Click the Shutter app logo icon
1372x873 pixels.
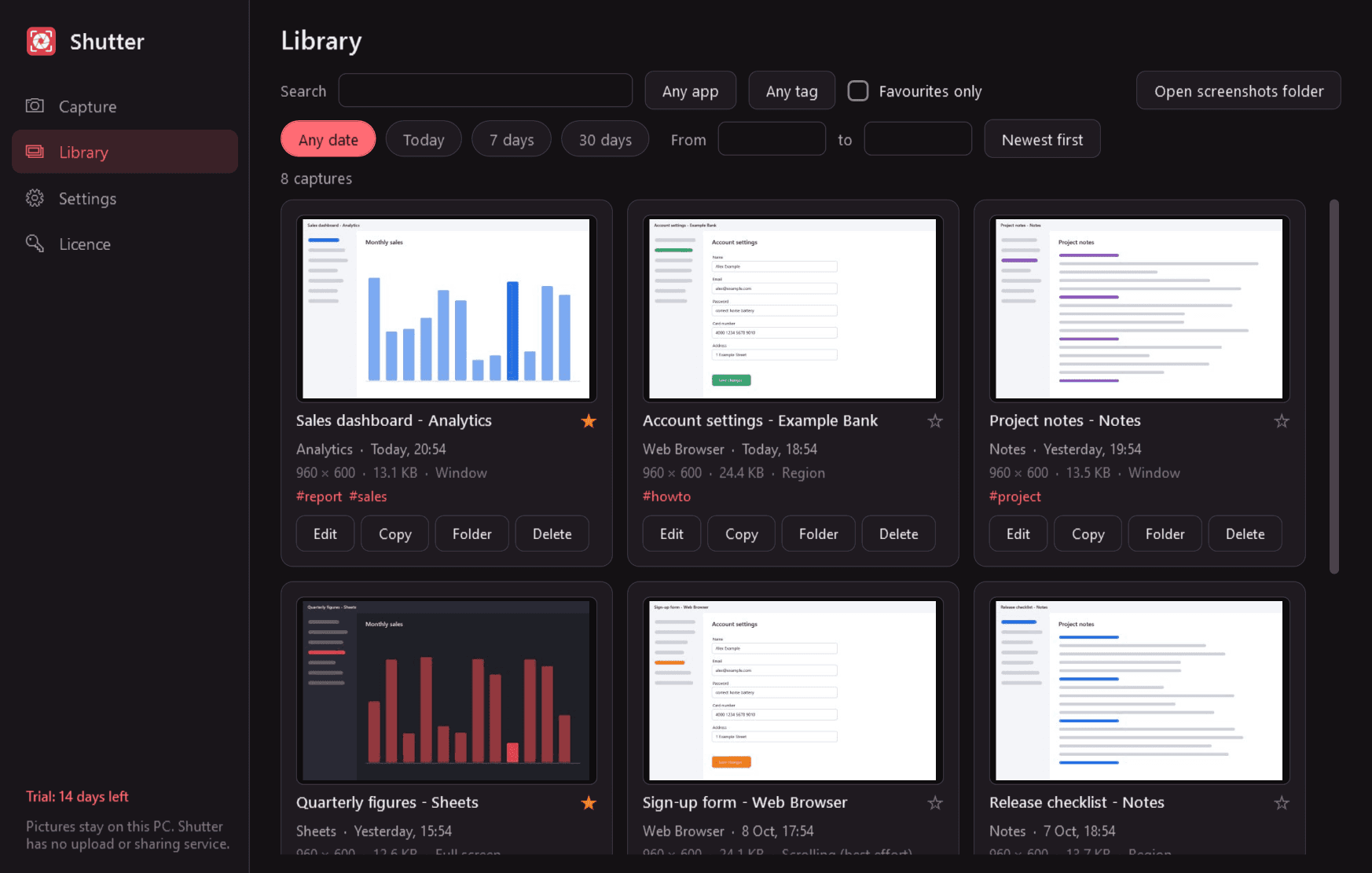pyautogui.click(x=41, y=41)
